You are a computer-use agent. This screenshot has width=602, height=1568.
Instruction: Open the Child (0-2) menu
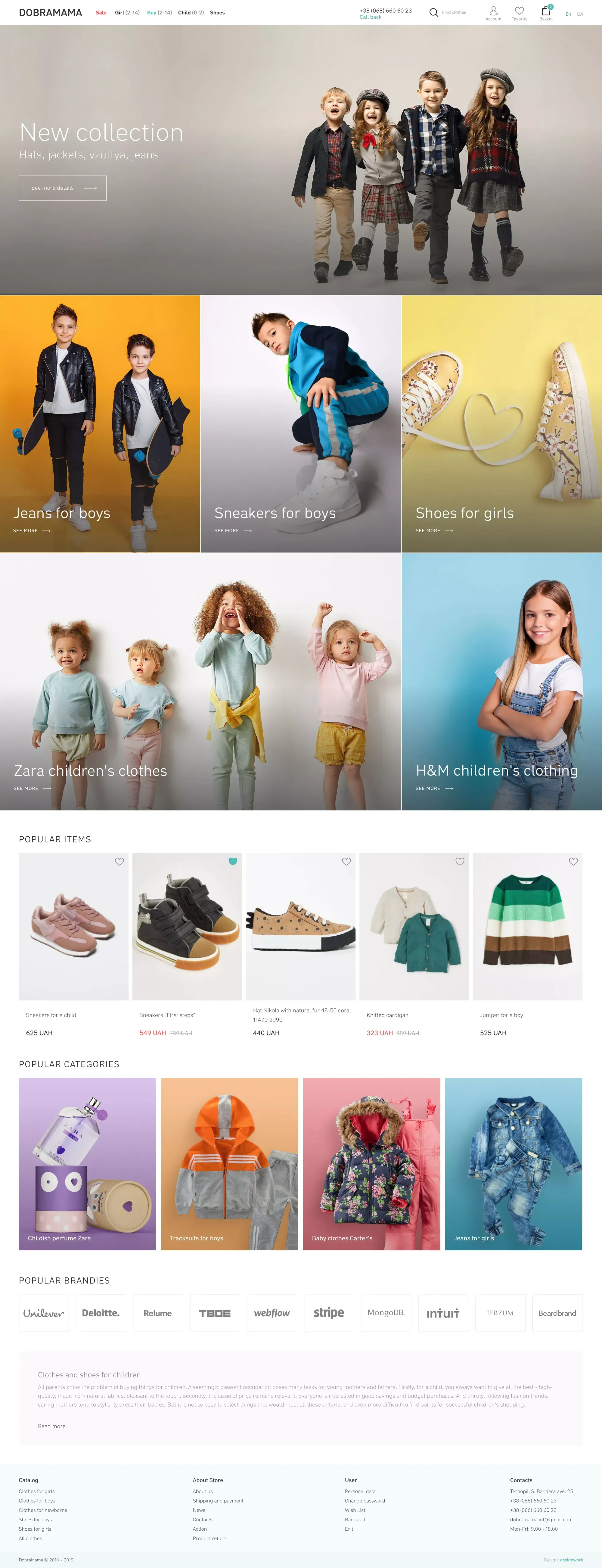click(191, 12)
